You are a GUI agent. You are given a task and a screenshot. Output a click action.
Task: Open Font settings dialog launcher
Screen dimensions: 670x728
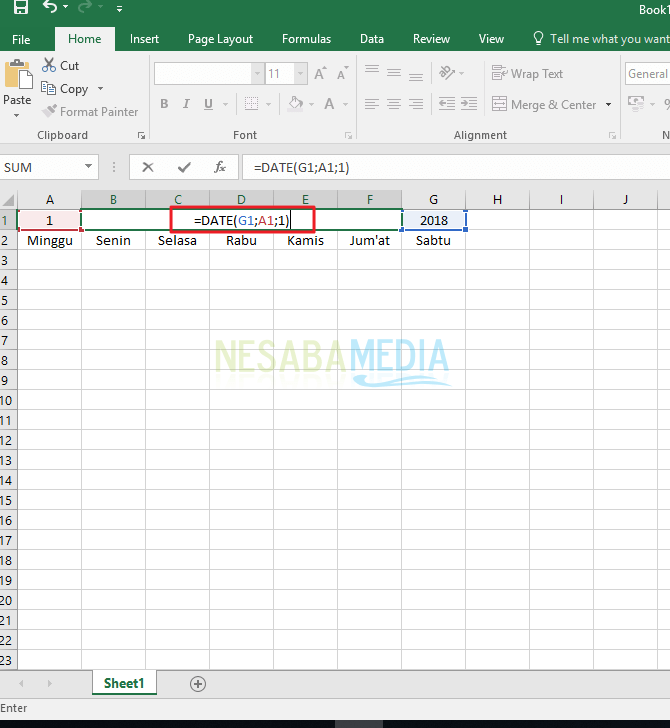tap(348, 136)
